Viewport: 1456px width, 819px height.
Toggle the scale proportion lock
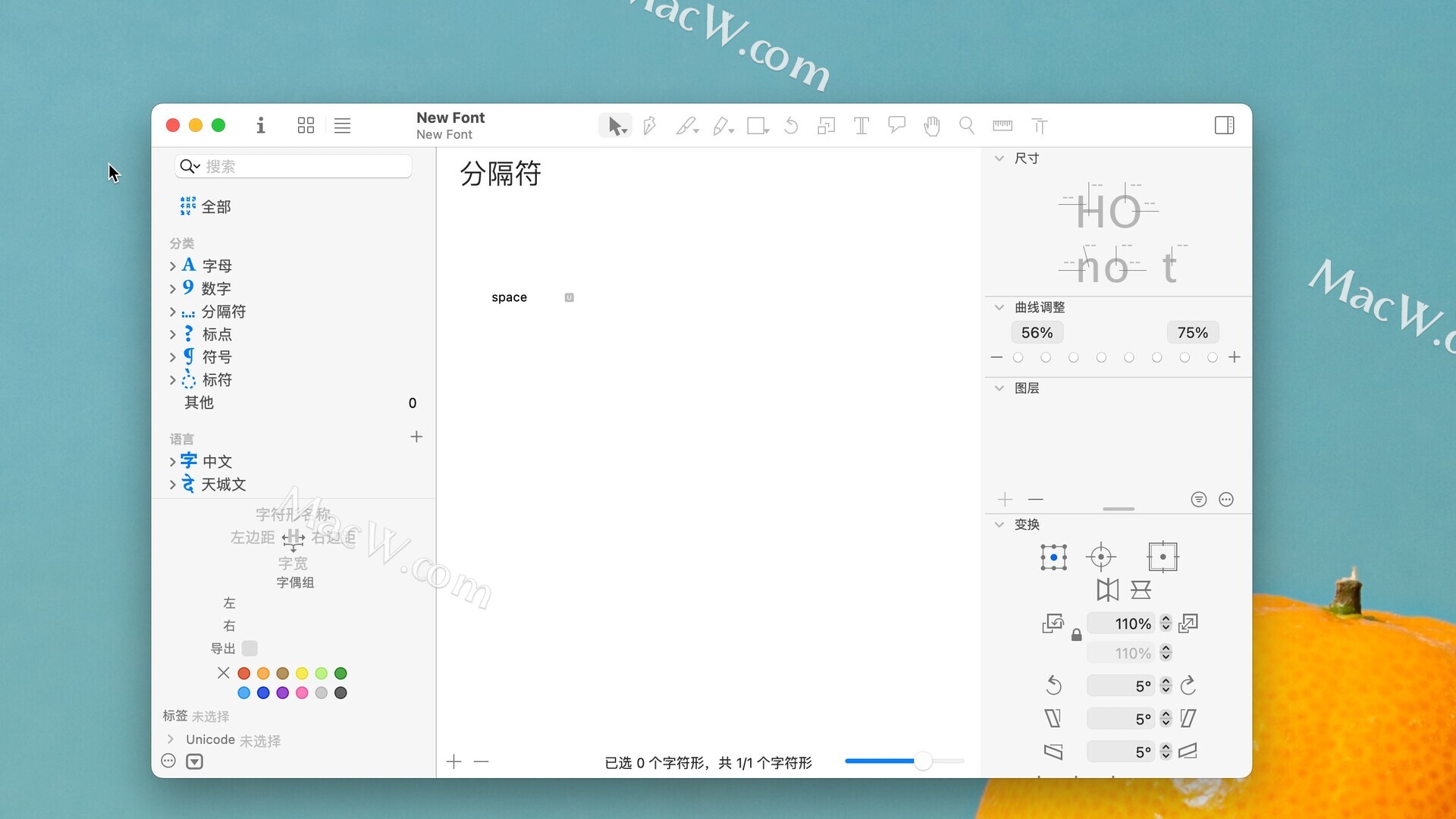1076,635
